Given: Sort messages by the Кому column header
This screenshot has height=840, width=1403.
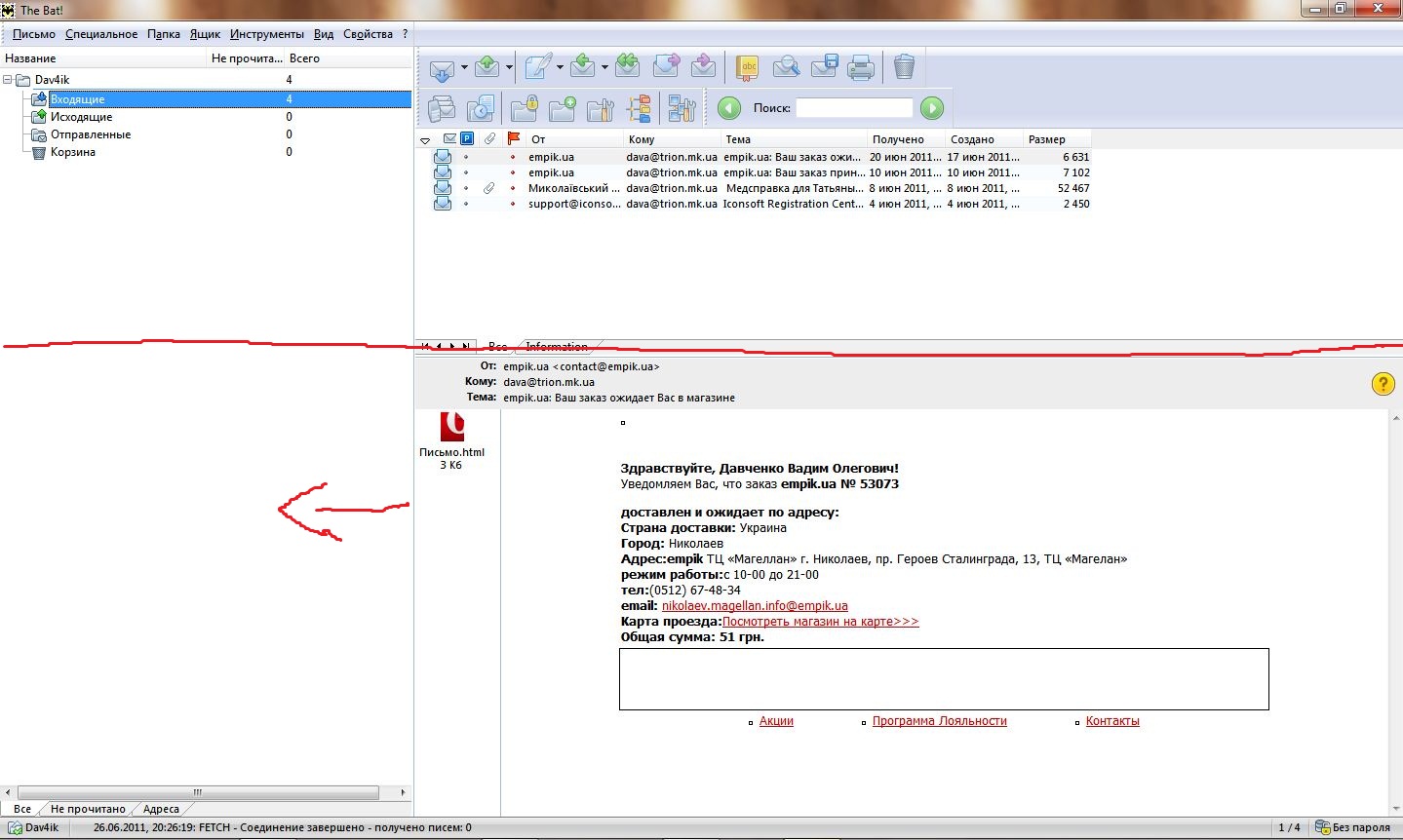Looking at the screenshot, I should [x=672, y=139].
